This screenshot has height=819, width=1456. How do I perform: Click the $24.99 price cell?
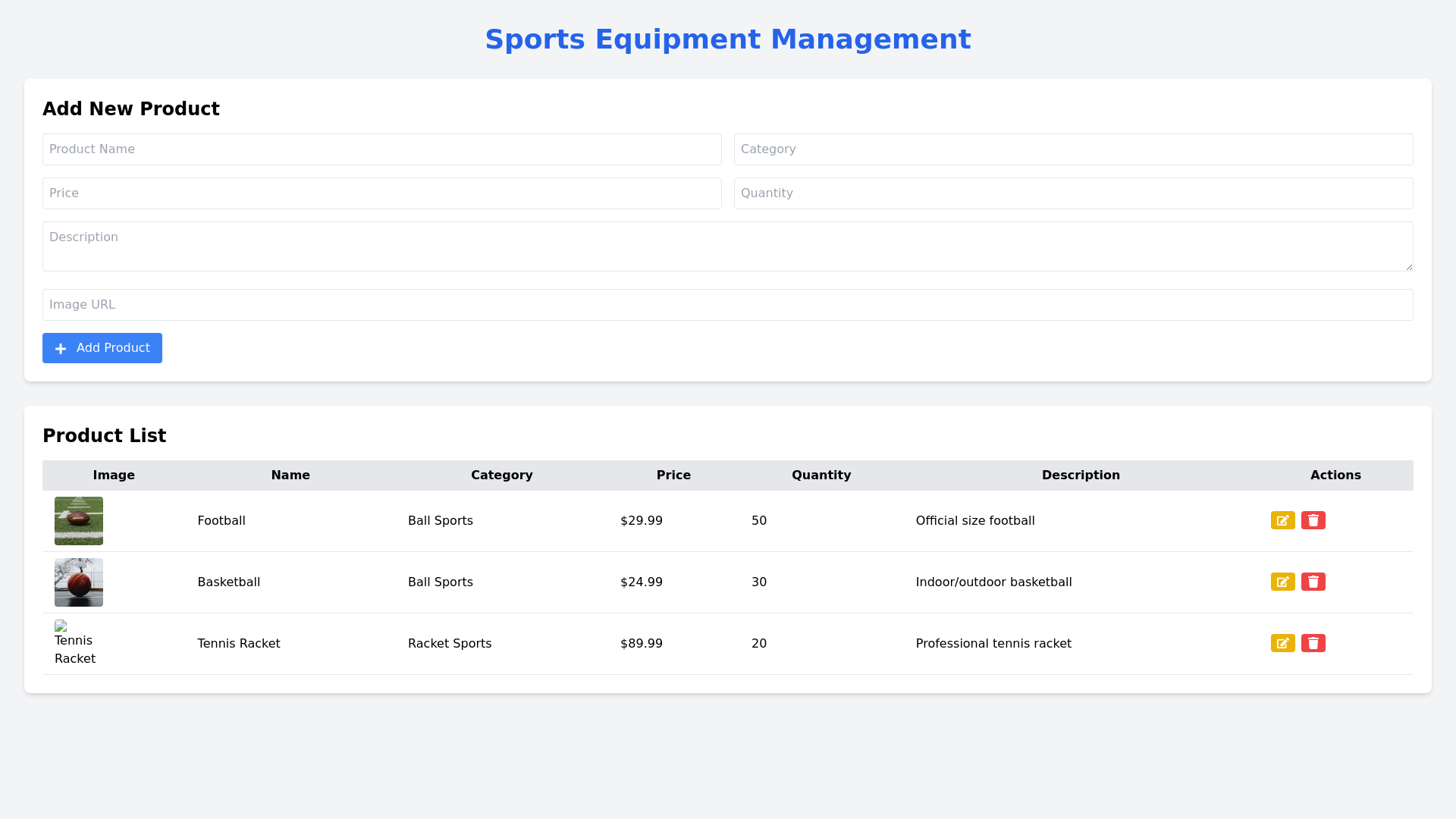click(x=673, y=582)
